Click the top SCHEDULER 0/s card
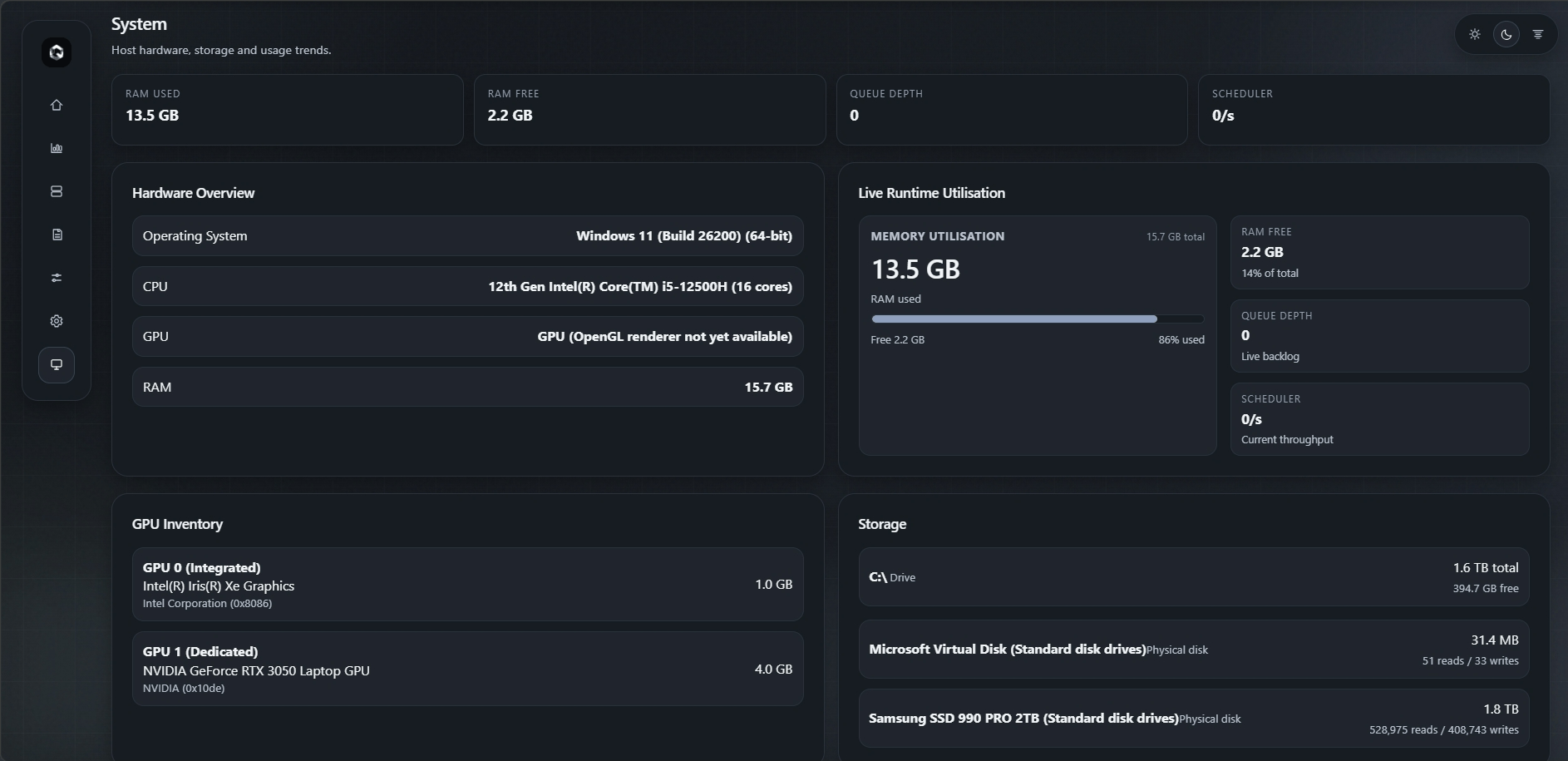 point(1374,110)
